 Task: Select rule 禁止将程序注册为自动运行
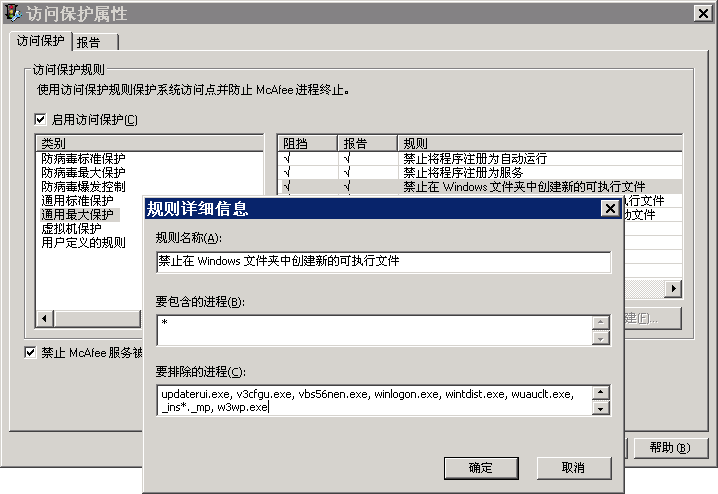pos(475,159)
